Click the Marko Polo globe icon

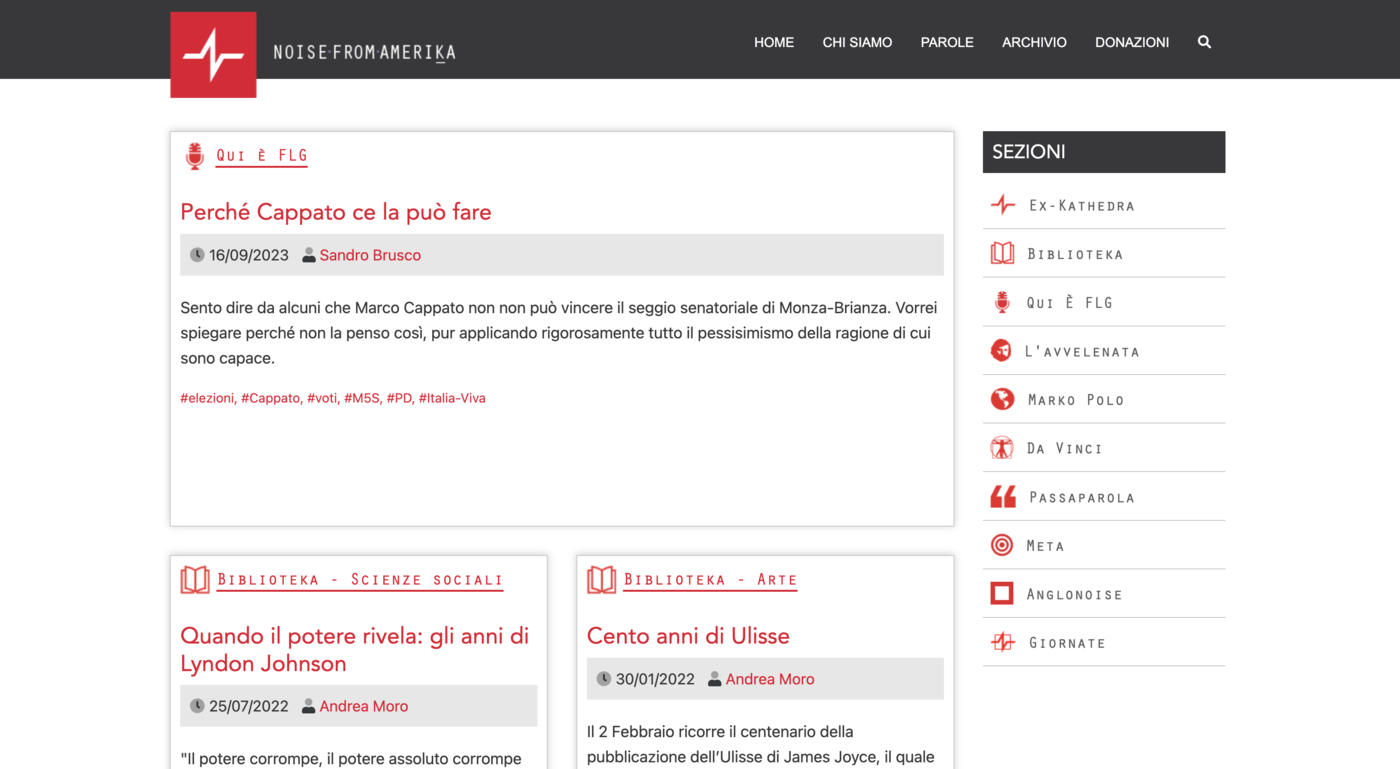coord(1002,399)
